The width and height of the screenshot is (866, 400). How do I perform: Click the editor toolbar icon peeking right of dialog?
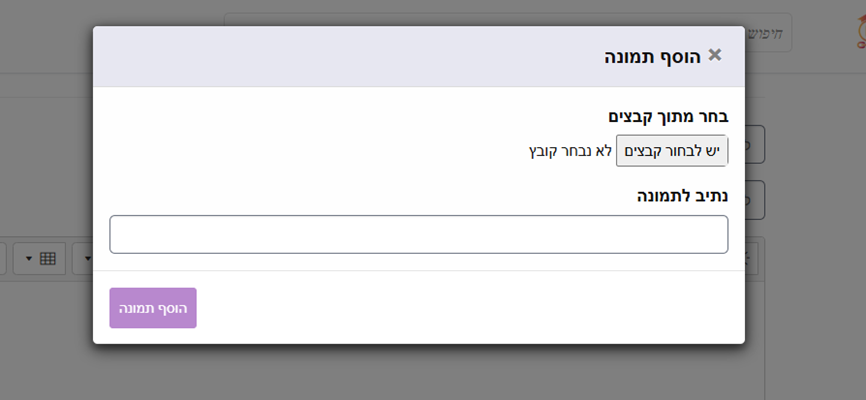click(751, 258)
